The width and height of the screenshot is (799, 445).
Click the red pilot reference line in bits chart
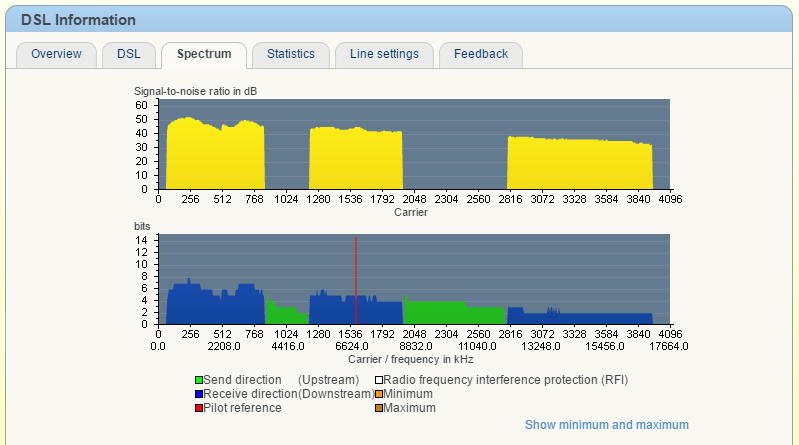(x=356, y=280)
